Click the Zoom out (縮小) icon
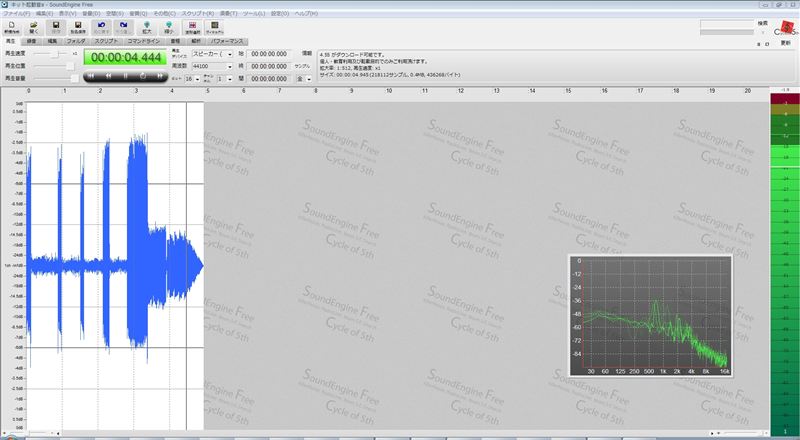 [x=169, y=27]
